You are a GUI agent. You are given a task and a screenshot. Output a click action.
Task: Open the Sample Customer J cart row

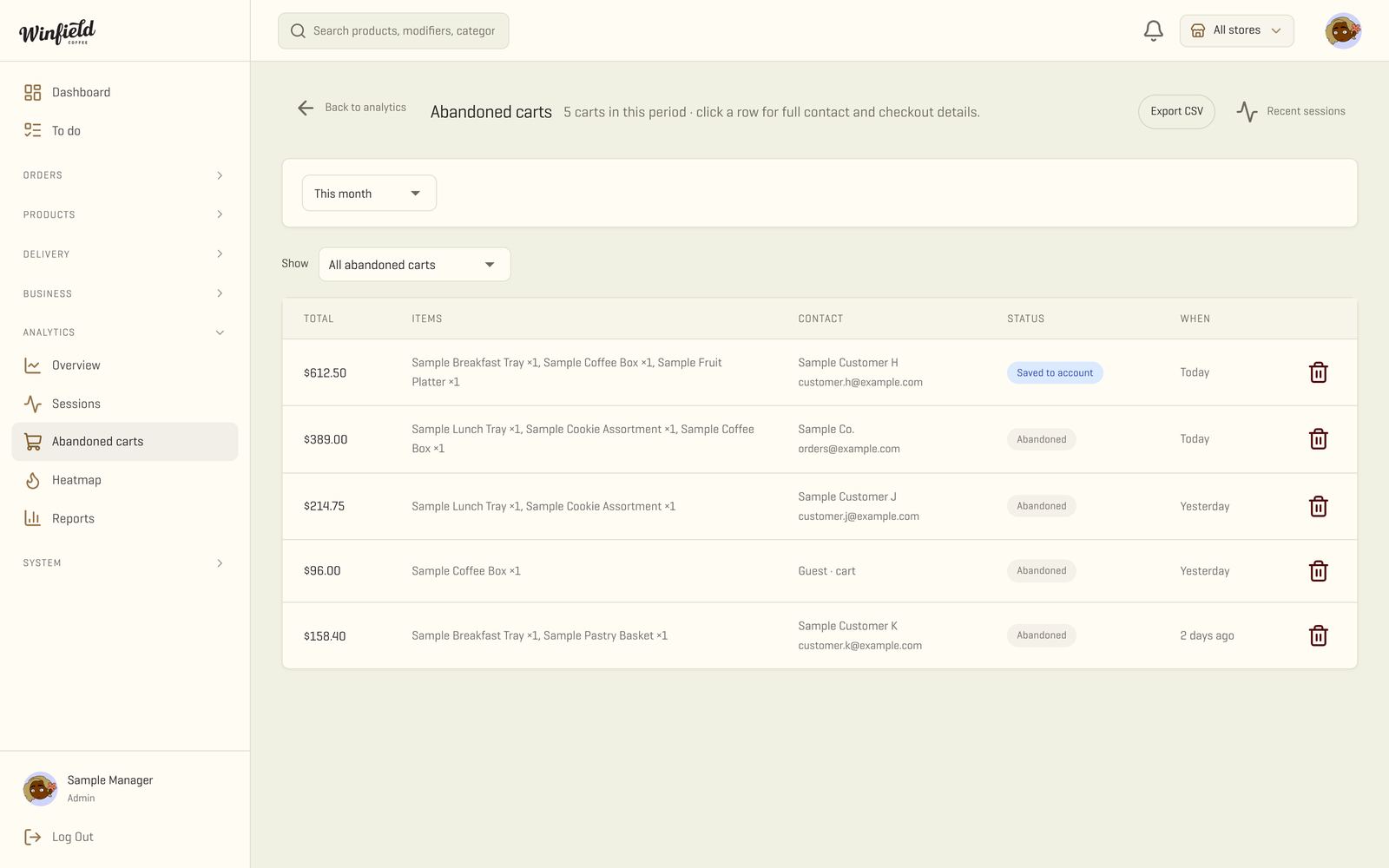tap(820, 507)
